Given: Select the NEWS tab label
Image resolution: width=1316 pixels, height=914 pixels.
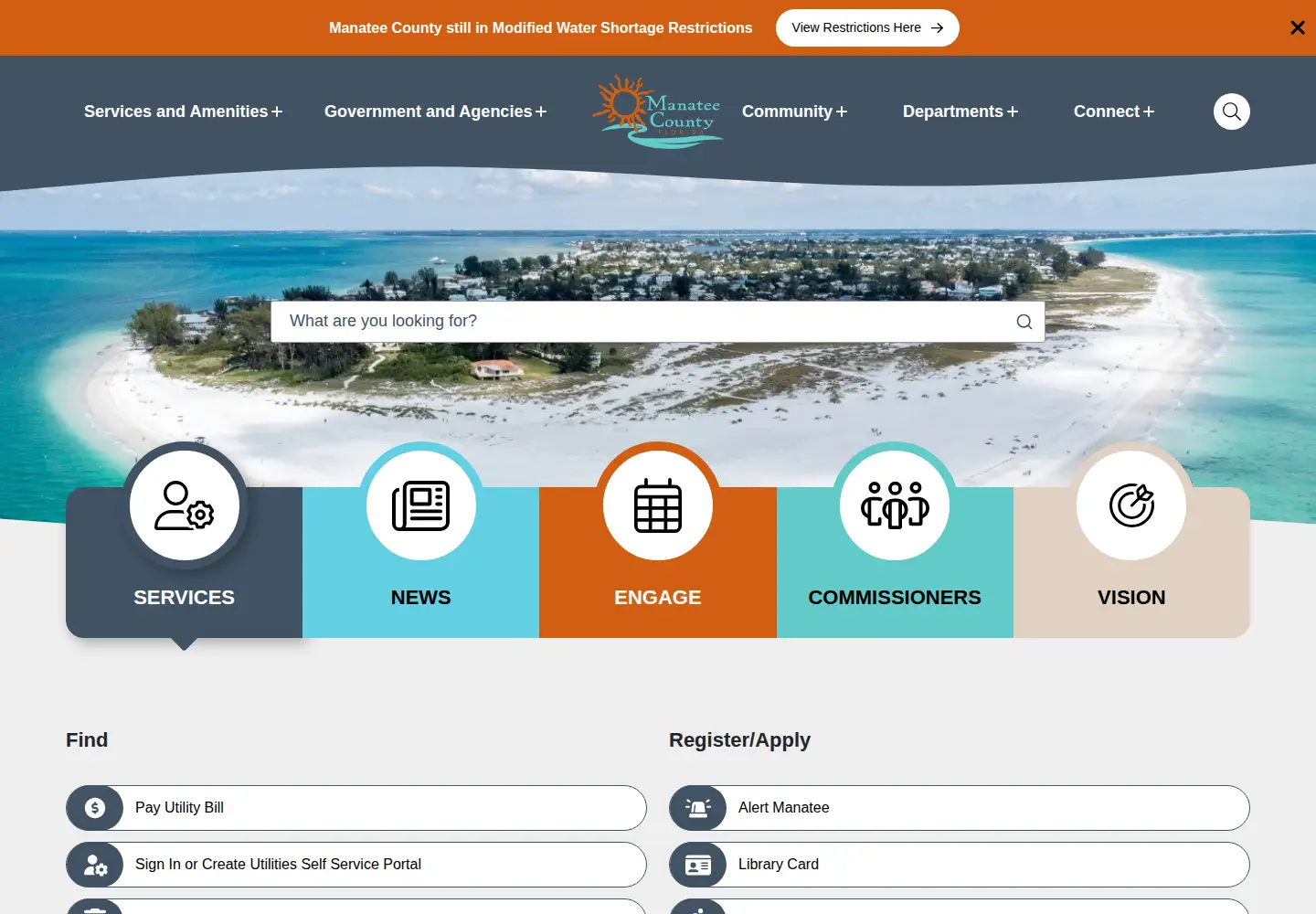Looking at the screenshot, I should point(421,597).
